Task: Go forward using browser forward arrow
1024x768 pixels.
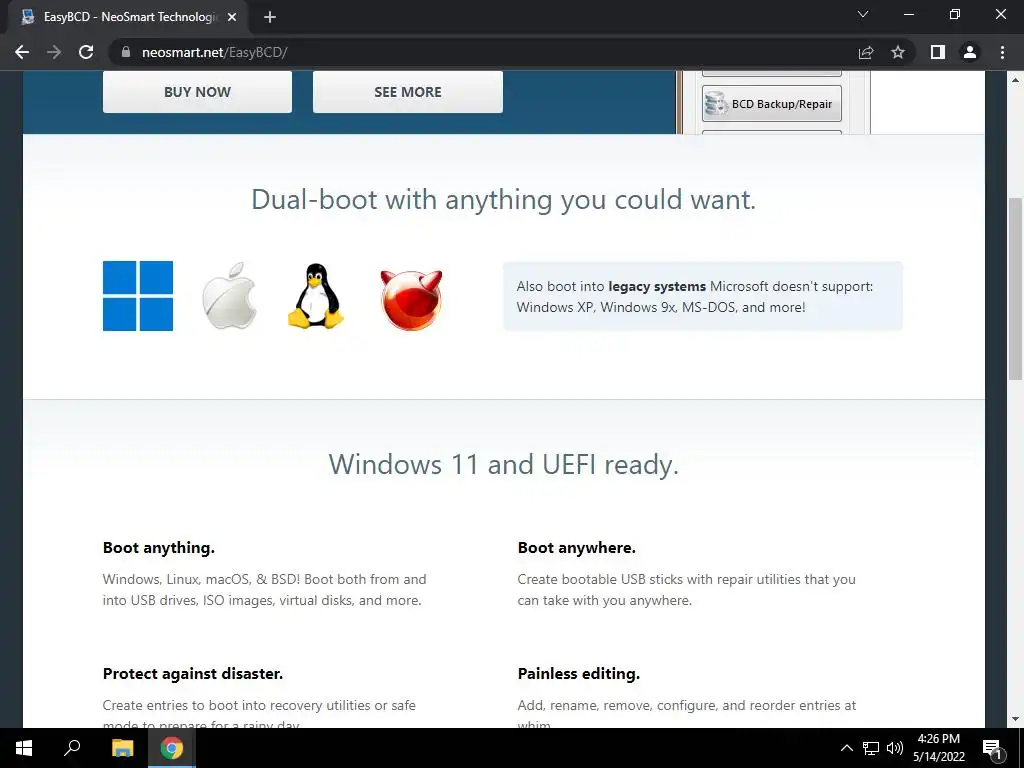Action: (x=54, y=52)
